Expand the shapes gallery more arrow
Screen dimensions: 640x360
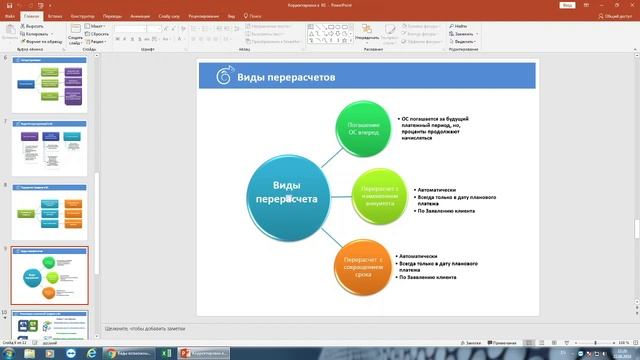pos(351,41)
